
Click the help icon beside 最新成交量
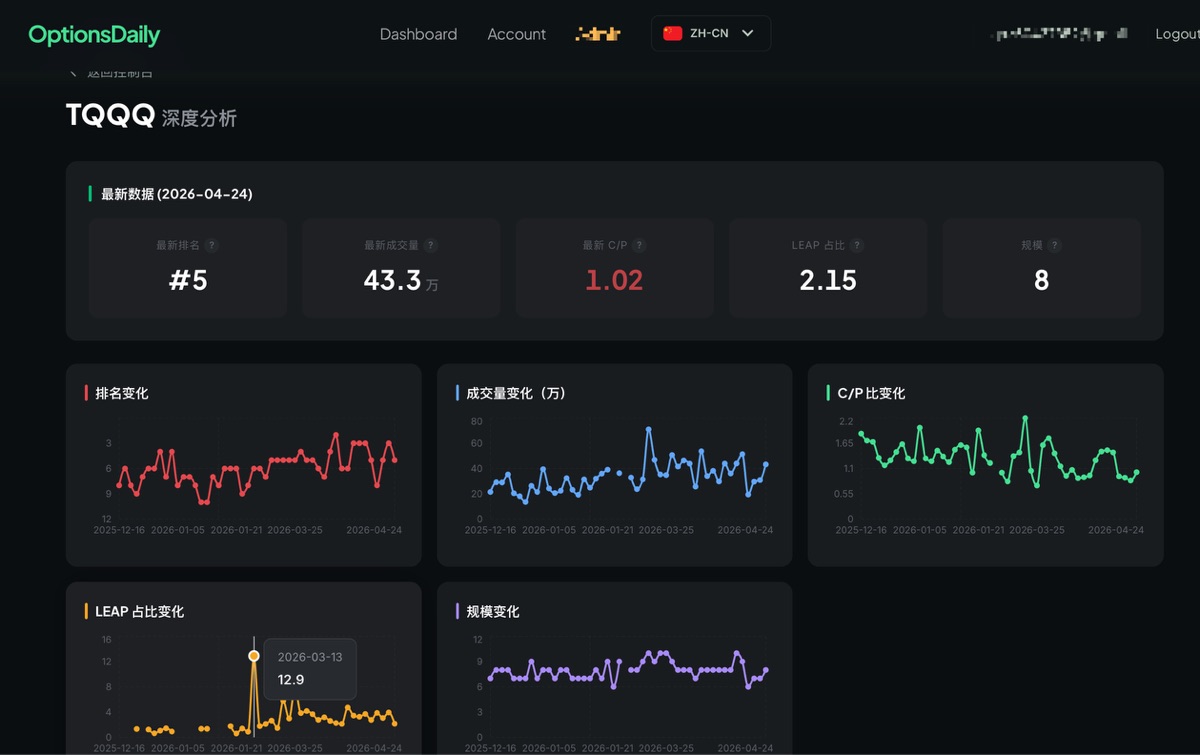coord(430,245)
